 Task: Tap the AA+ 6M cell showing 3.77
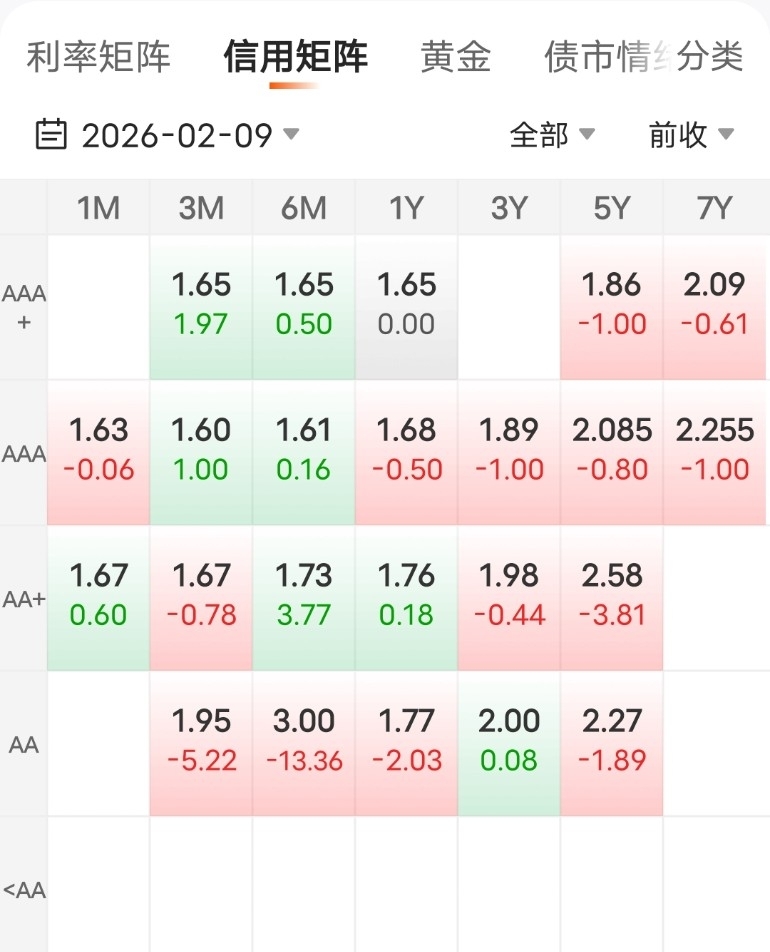pyautogui.click(x=304, y=595)
